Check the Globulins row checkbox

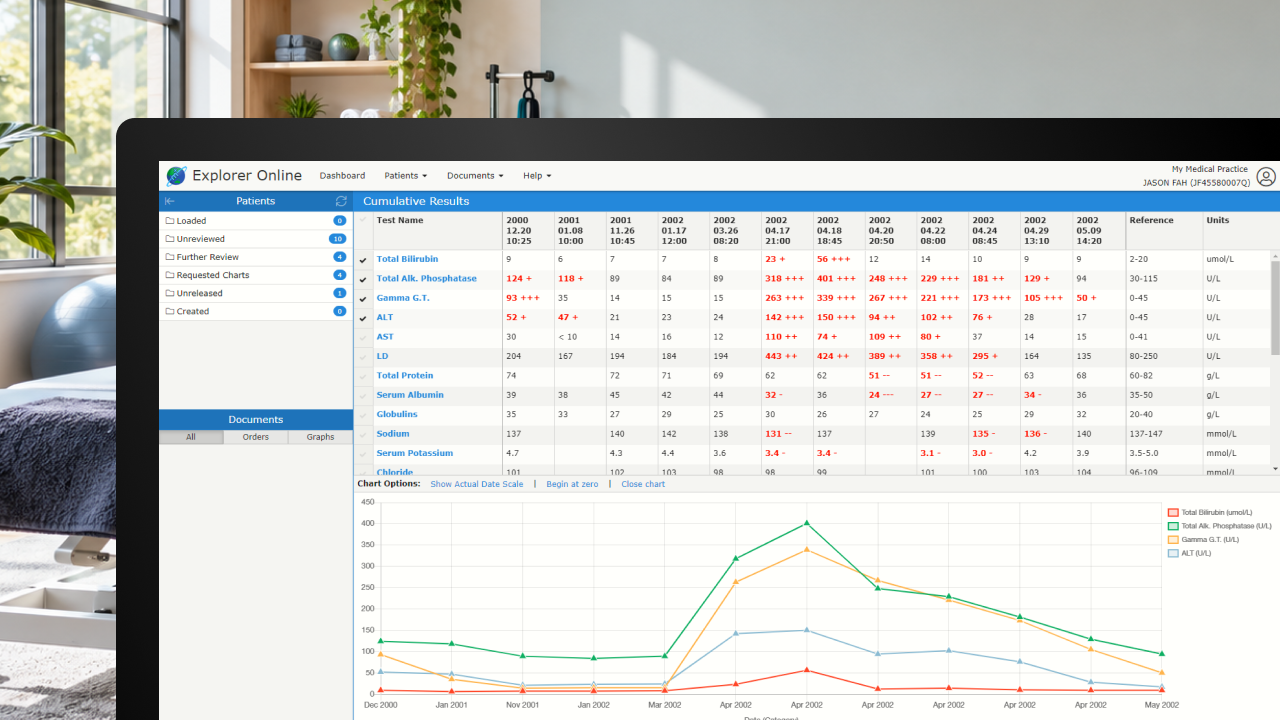[x=363, y=415]
